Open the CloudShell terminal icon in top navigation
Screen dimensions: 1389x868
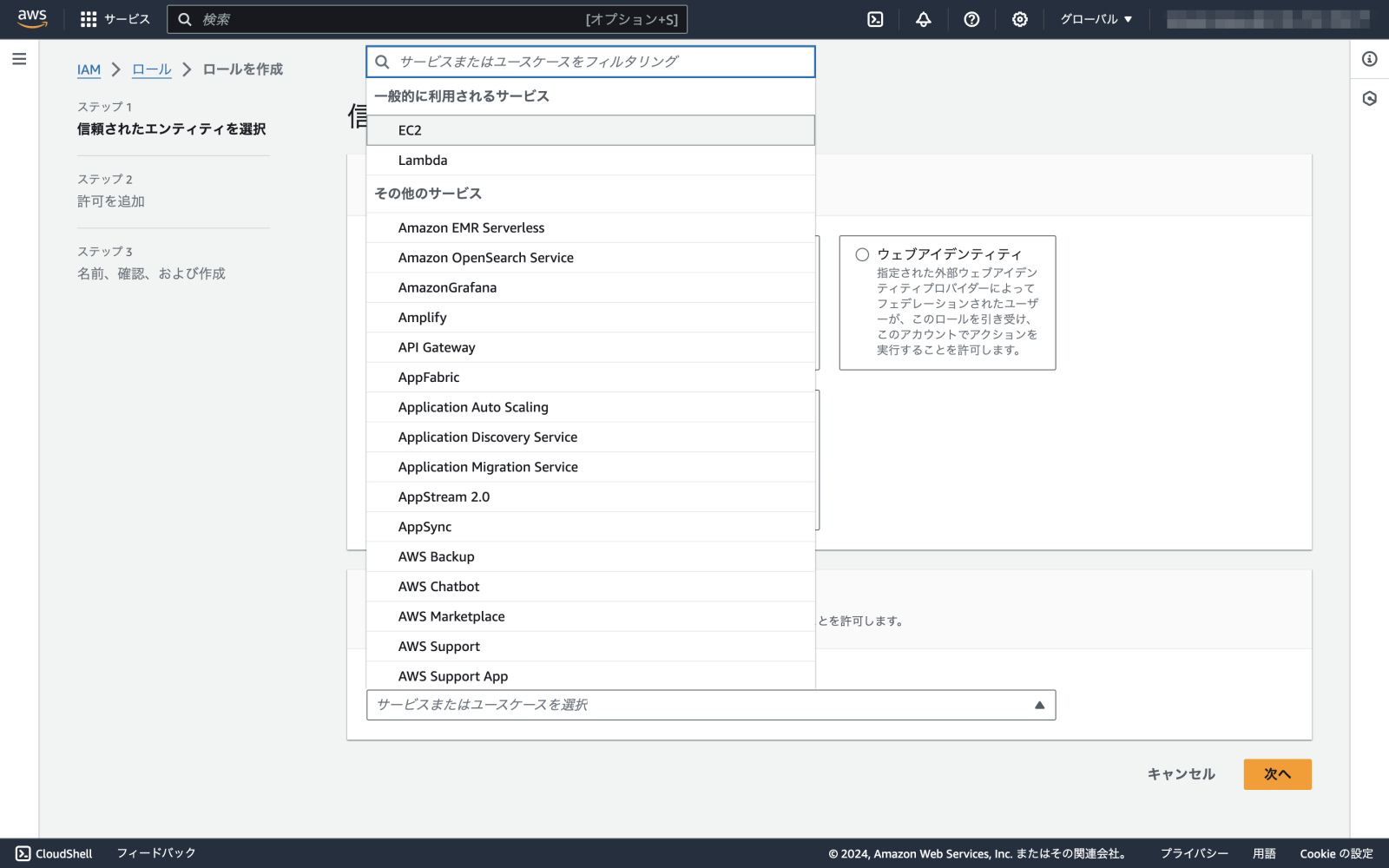coord(874,18)
